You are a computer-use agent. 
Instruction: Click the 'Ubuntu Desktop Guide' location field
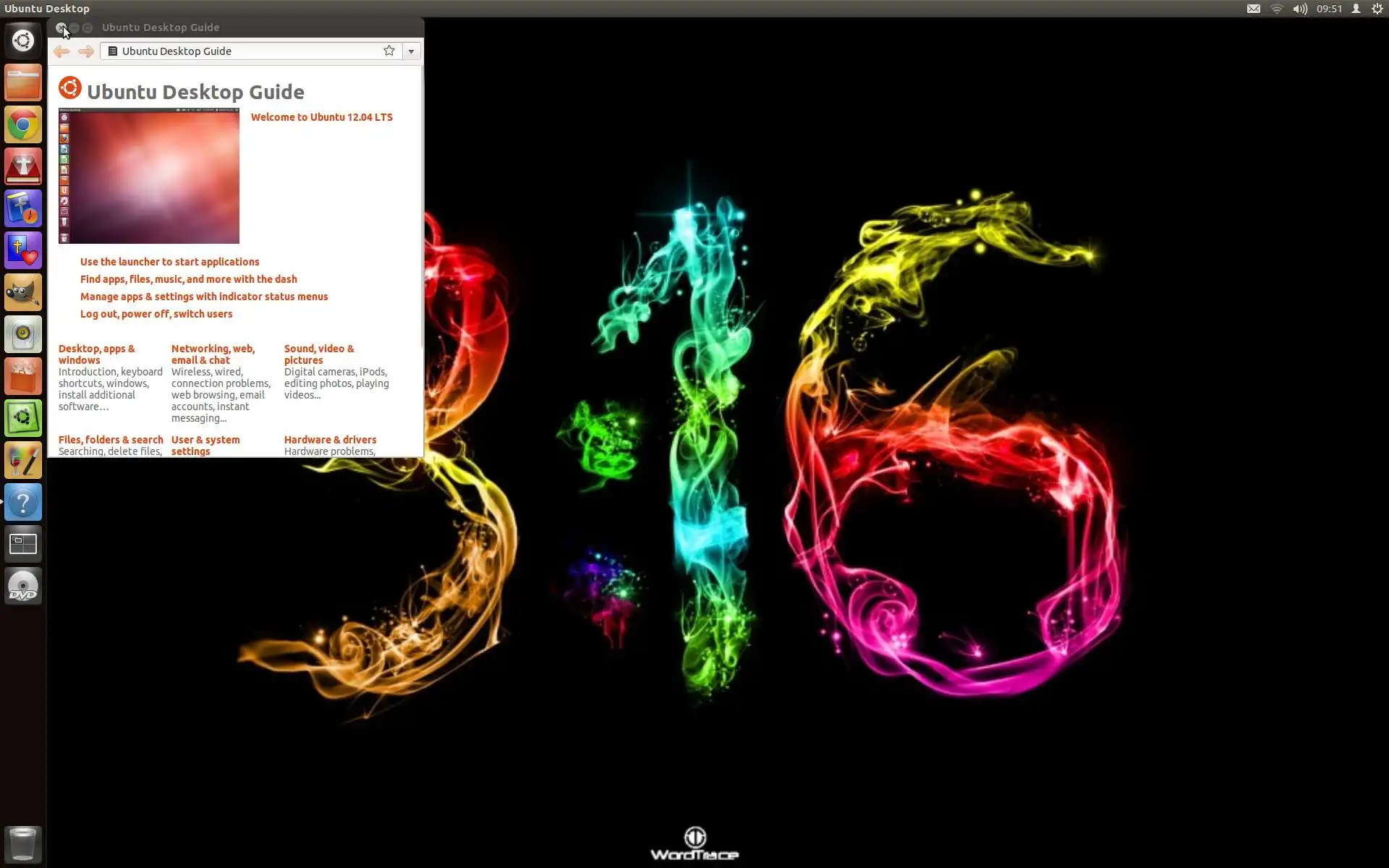point(246,51)
